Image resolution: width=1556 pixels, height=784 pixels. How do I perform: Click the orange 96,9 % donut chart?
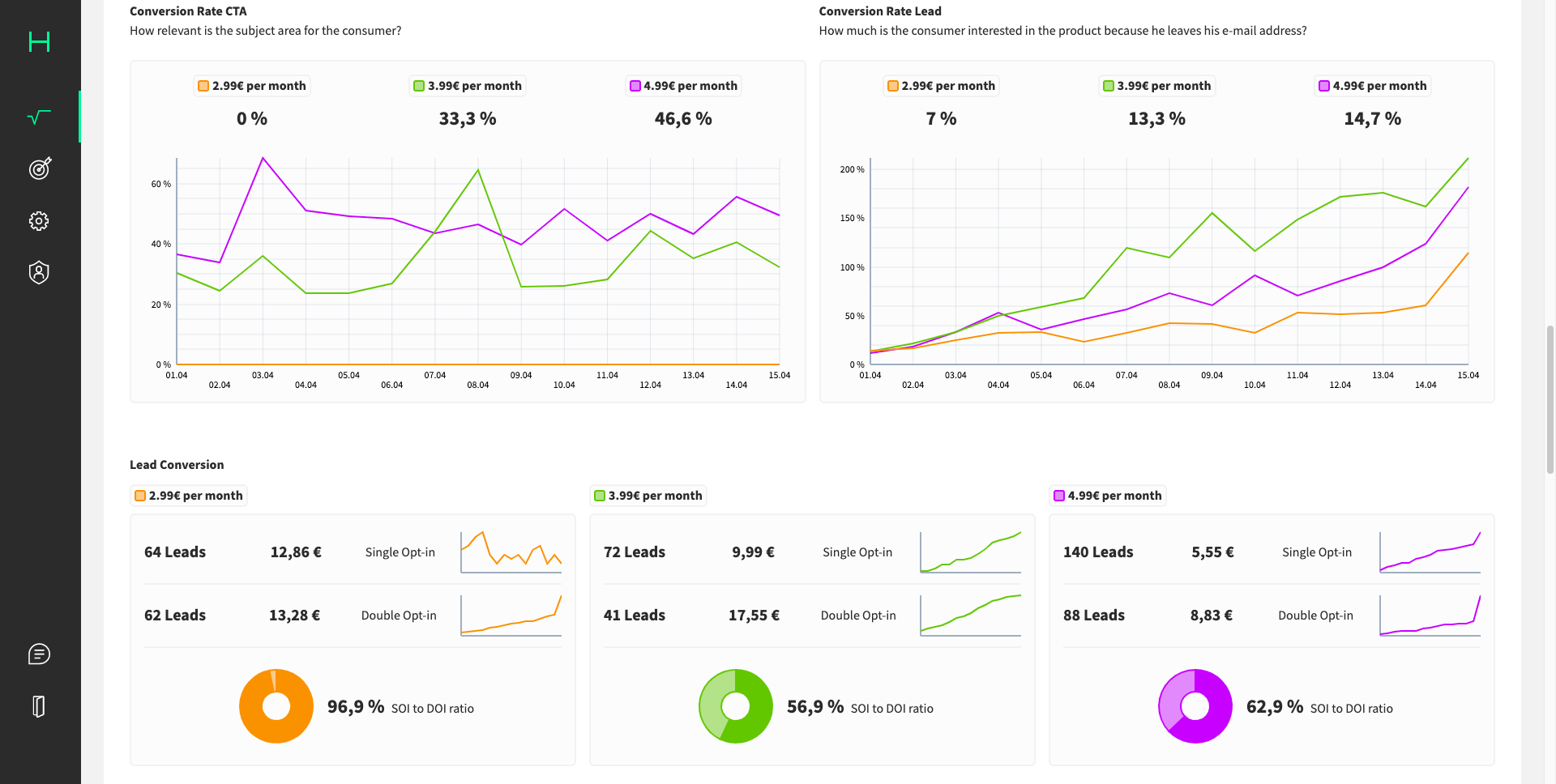coord(276,706)
